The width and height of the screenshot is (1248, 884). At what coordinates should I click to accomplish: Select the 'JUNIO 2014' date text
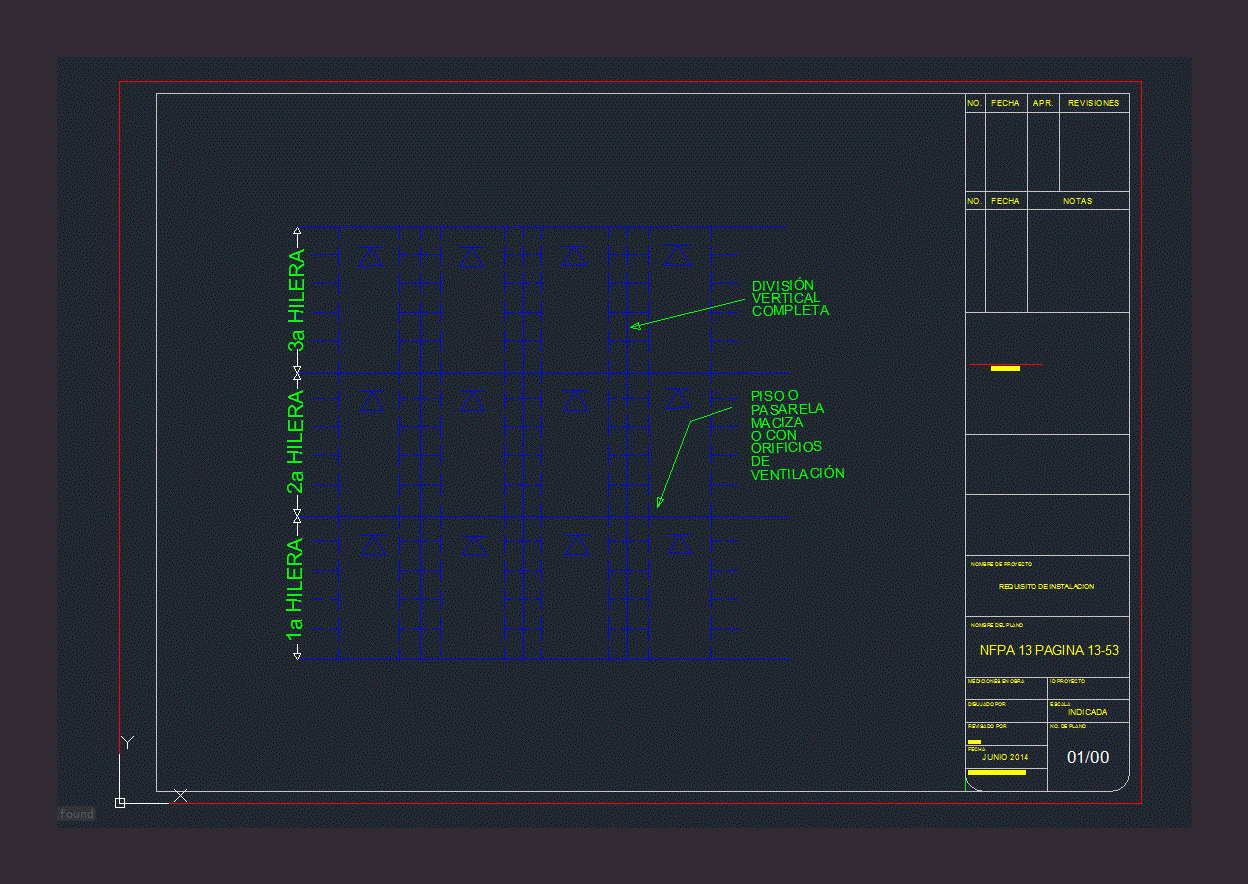(1005, 757)
